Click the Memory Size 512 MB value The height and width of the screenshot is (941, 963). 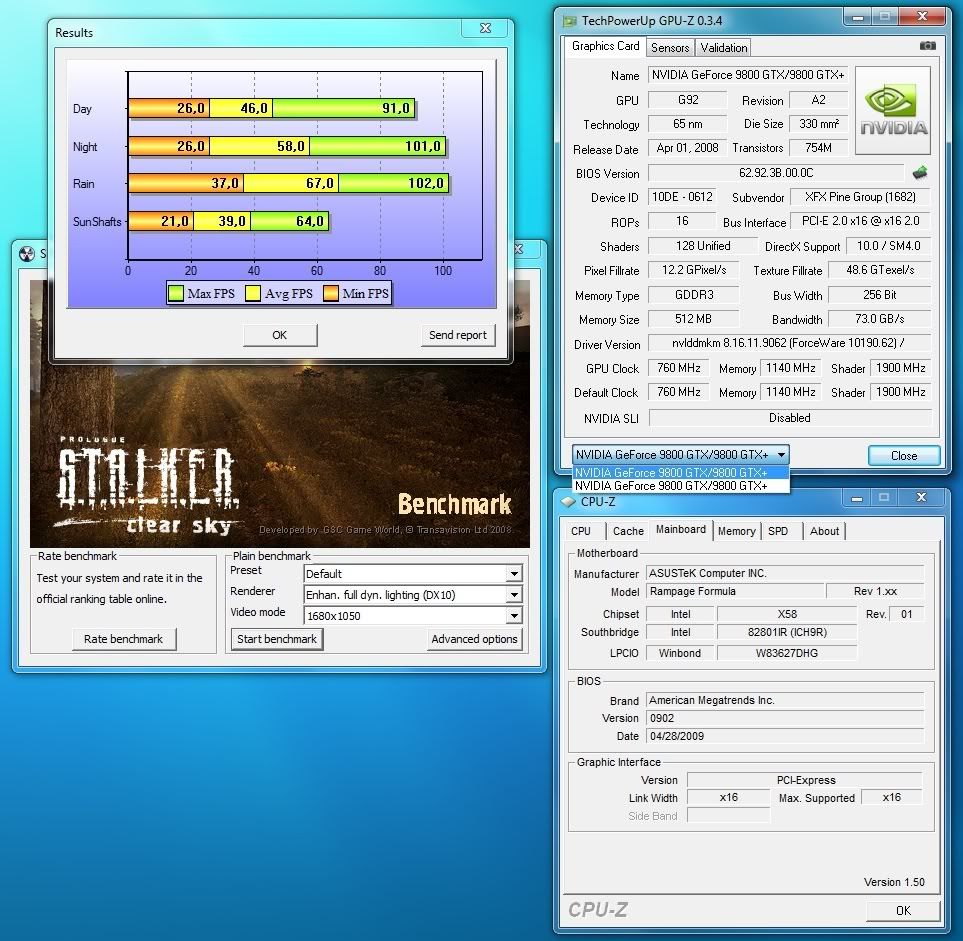tap(693, 319)
